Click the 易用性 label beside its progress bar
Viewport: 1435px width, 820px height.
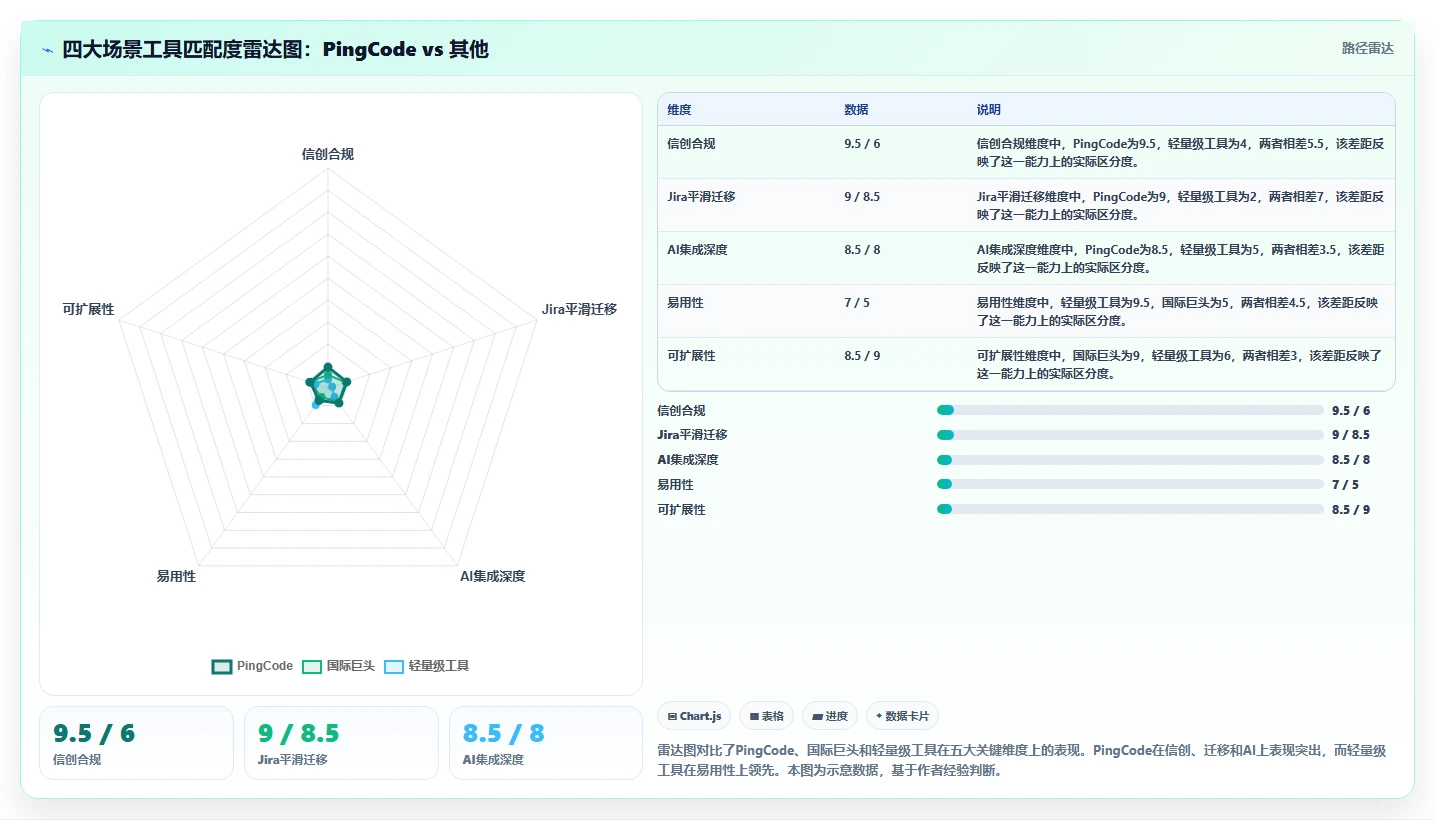[675, 484]
